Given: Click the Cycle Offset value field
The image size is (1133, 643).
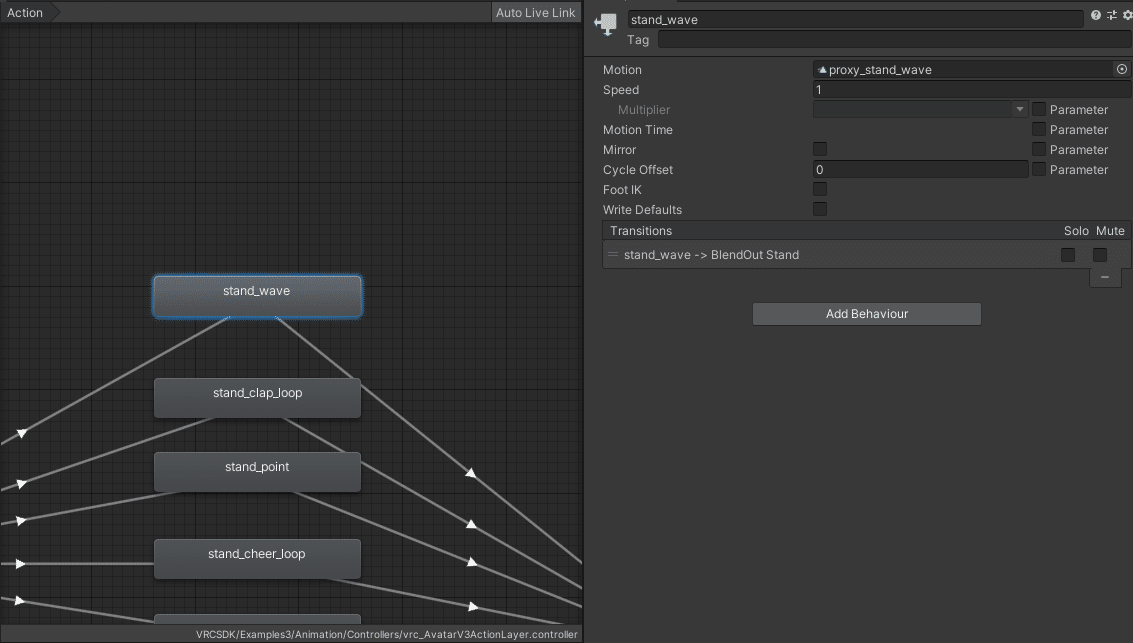Looking at the screenshot, I should (920, 169).
